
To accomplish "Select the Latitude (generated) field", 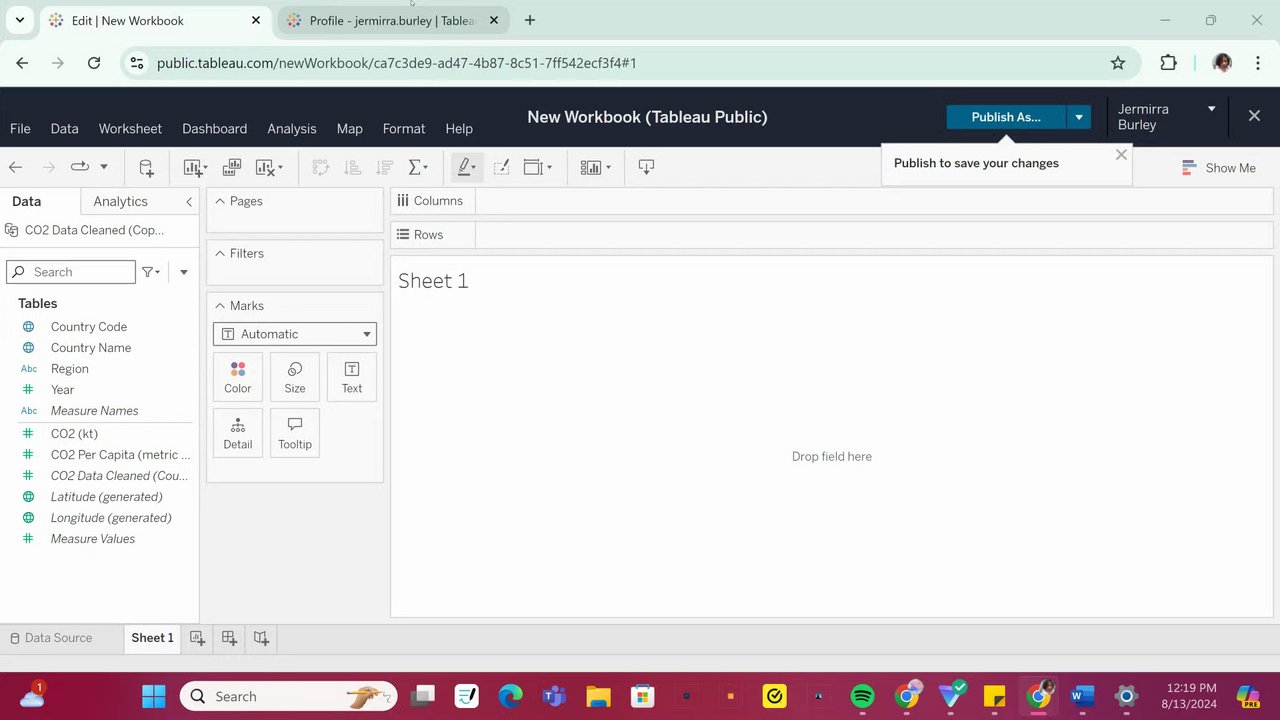I will (106, 497).
